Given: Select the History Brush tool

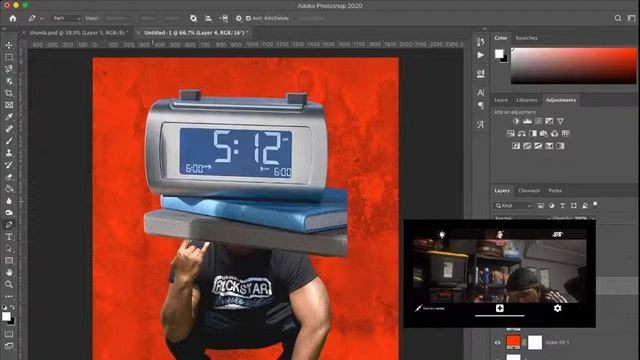Looking at the screenshot, I should (x=9, y=165).
